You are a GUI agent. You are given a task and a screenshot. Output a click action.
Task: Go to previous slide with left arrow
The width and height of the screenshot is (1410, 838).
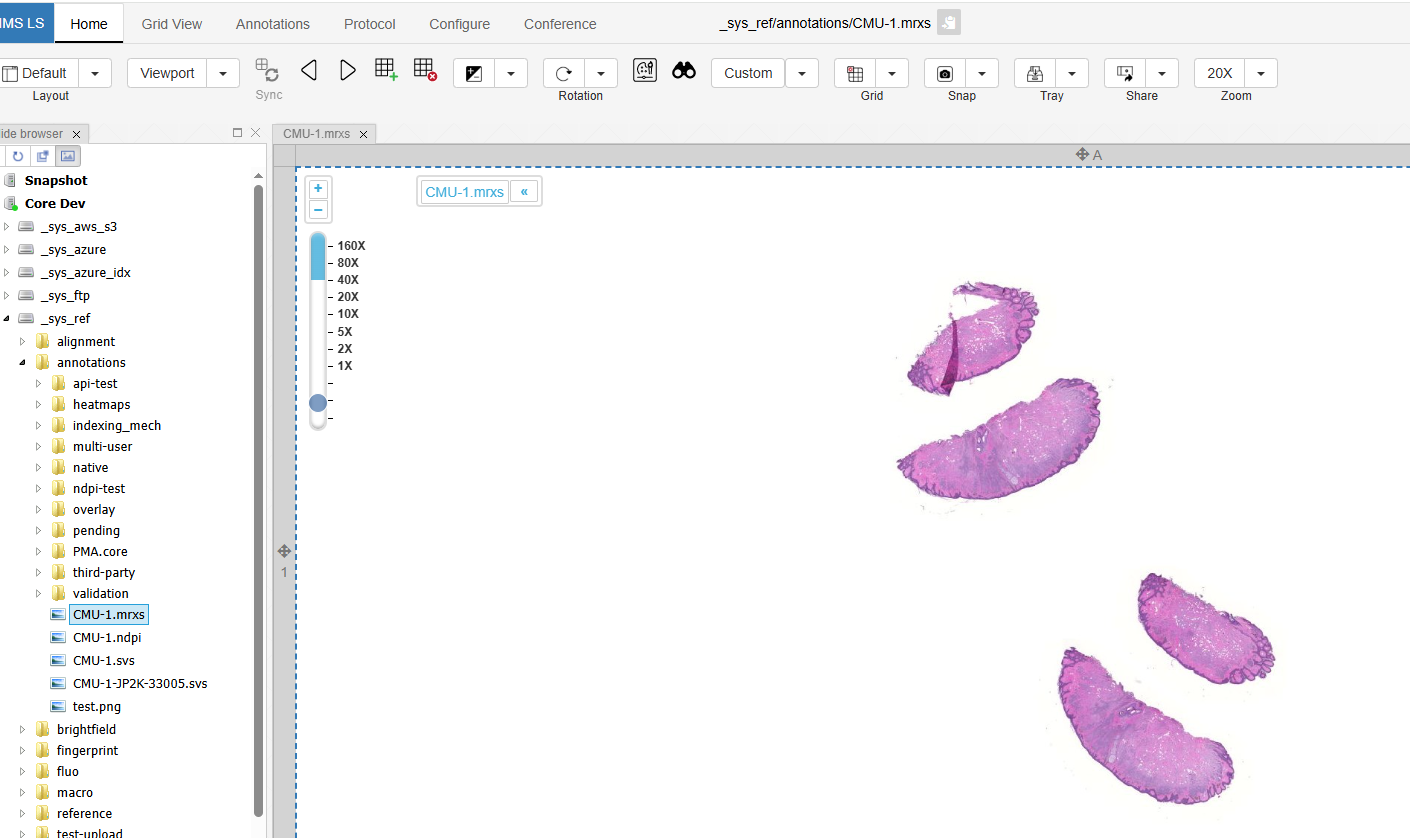pos(309,71)
